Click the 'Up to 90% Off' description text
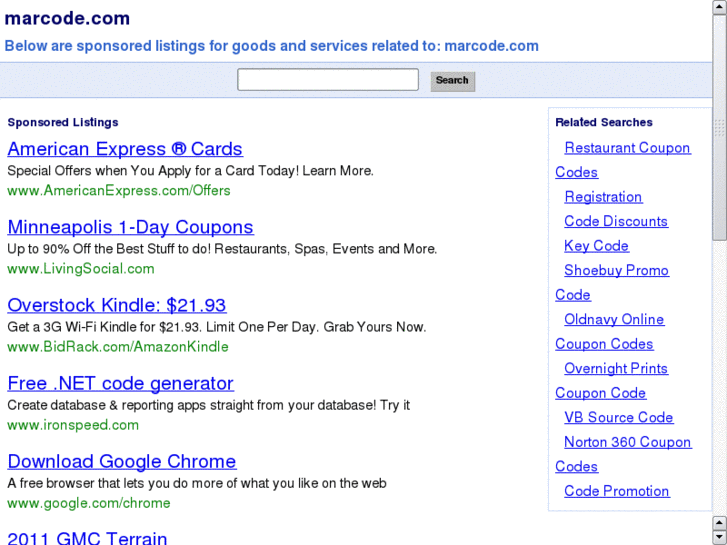 (x=222, y=249)
